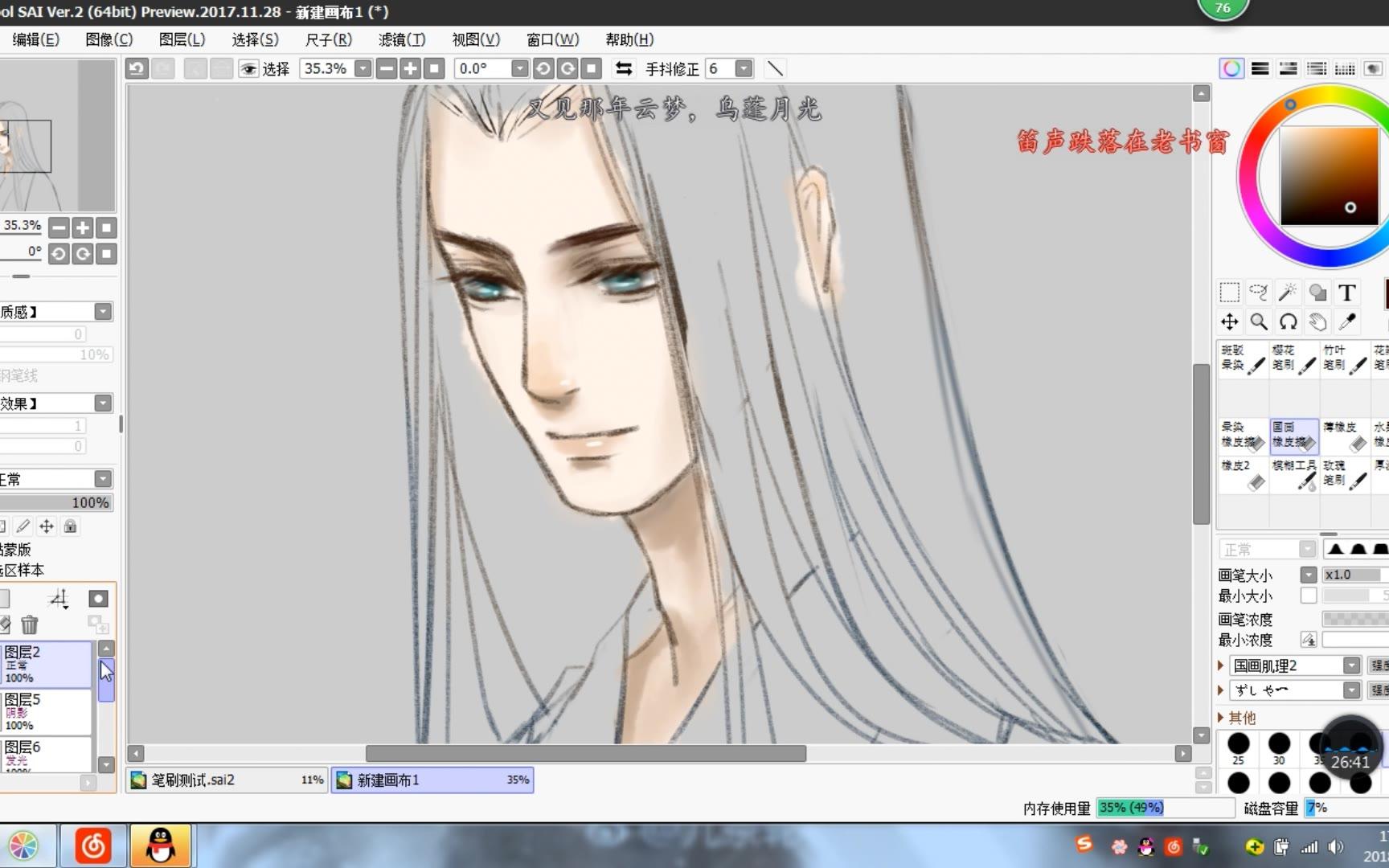
Task: Select the eyedropper color picker tool
Action: 1347,322
